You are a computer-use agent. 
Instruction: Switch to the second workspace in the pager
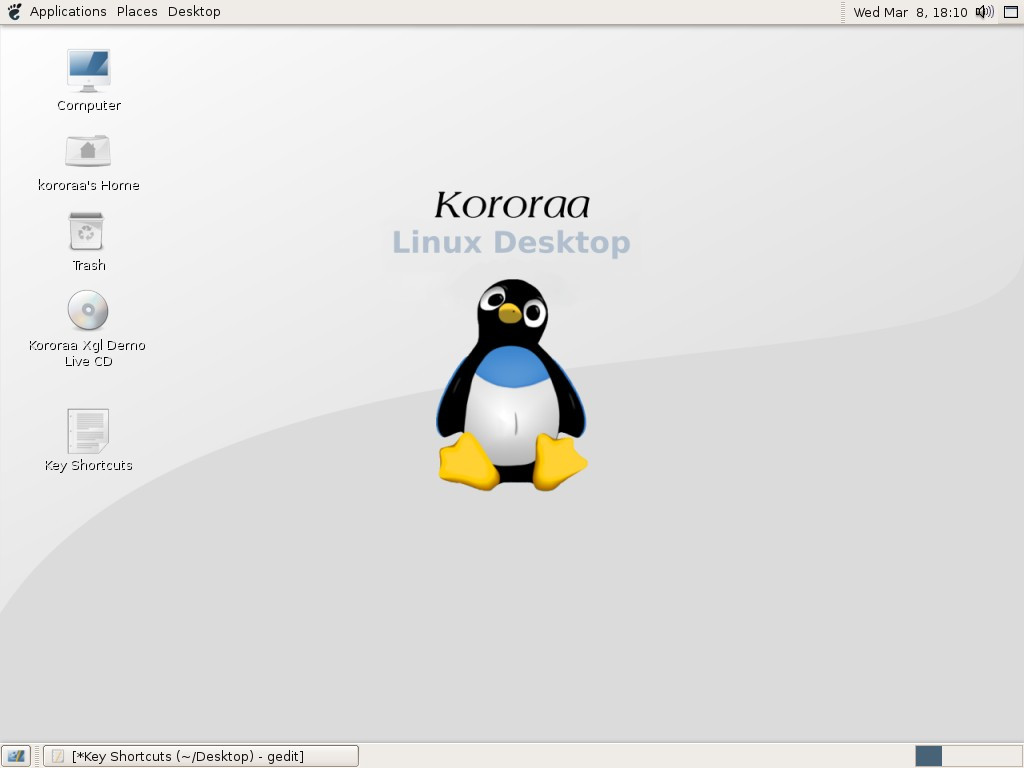tap(956, 756)
